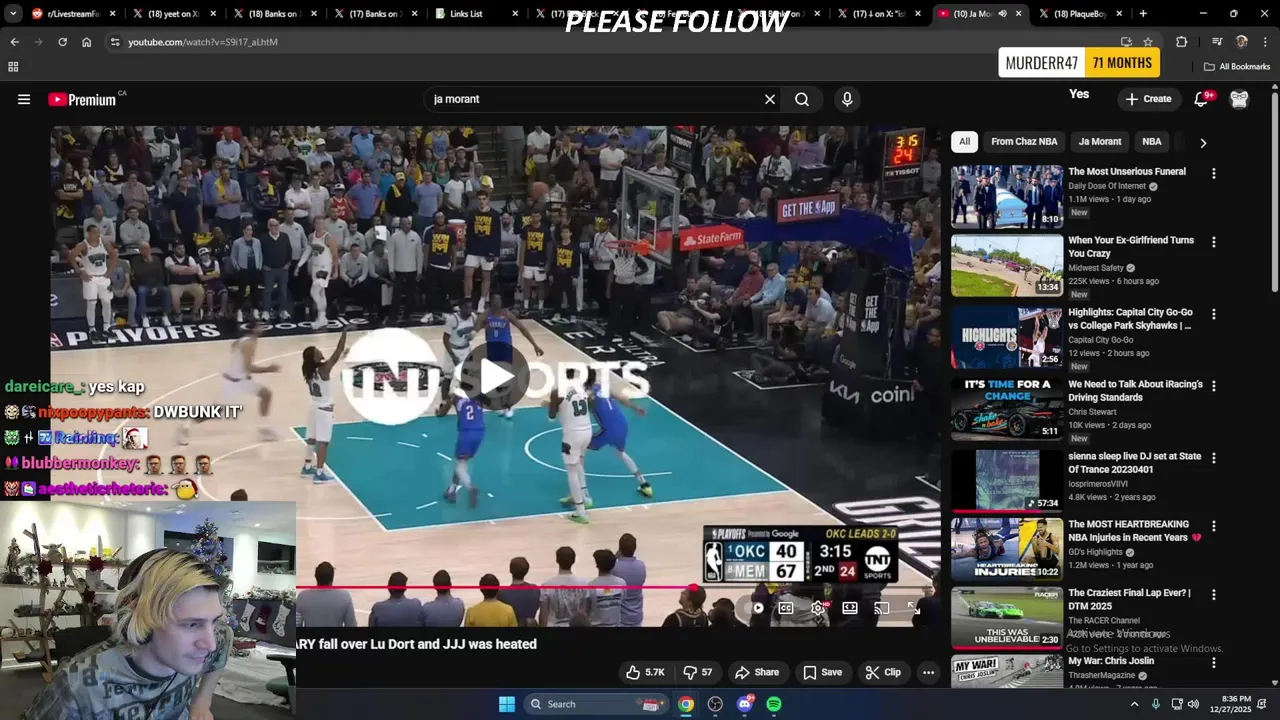This screenshot has width=1280, height=720.
Task: Open 'The Most Unserious Funeral' thumbnail
Action: (1007, 197)
